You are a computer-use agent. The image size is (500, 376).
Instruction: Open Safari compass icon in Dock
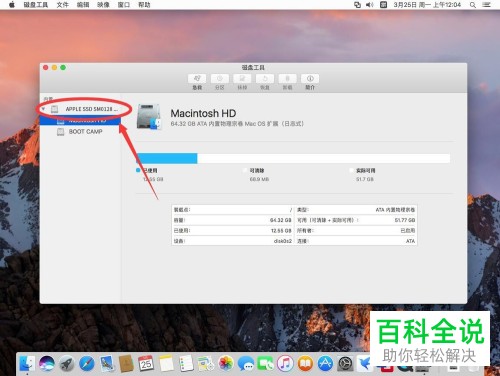87,363
